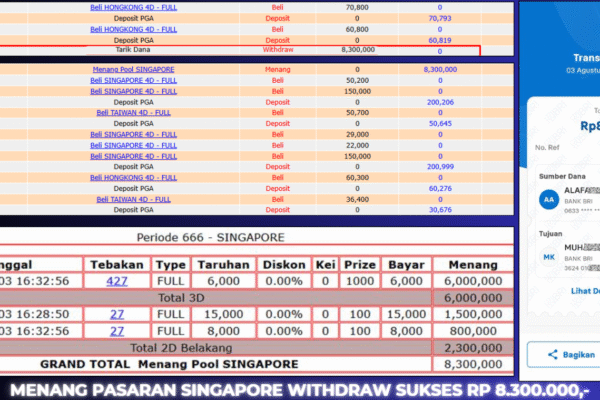
Task: Select the 2,300,000 total value
Action: (473, 348)
